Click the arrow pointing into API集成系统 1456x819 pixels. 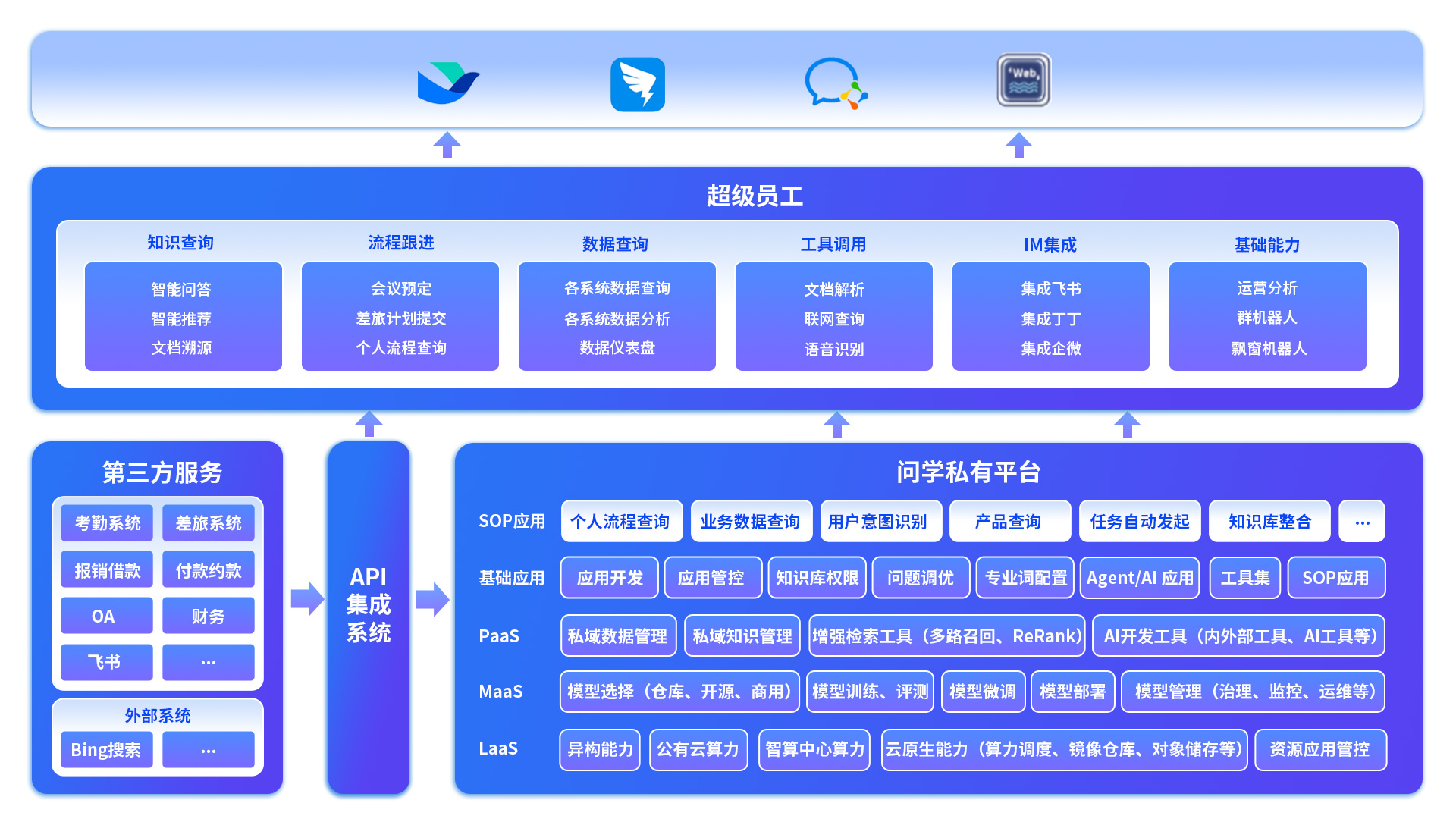click(307, 599)
